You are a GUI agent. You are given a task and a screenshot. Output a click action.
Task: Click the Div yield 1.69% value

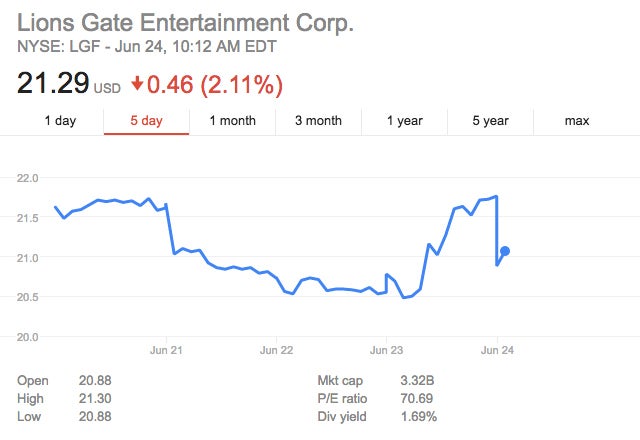417,416
